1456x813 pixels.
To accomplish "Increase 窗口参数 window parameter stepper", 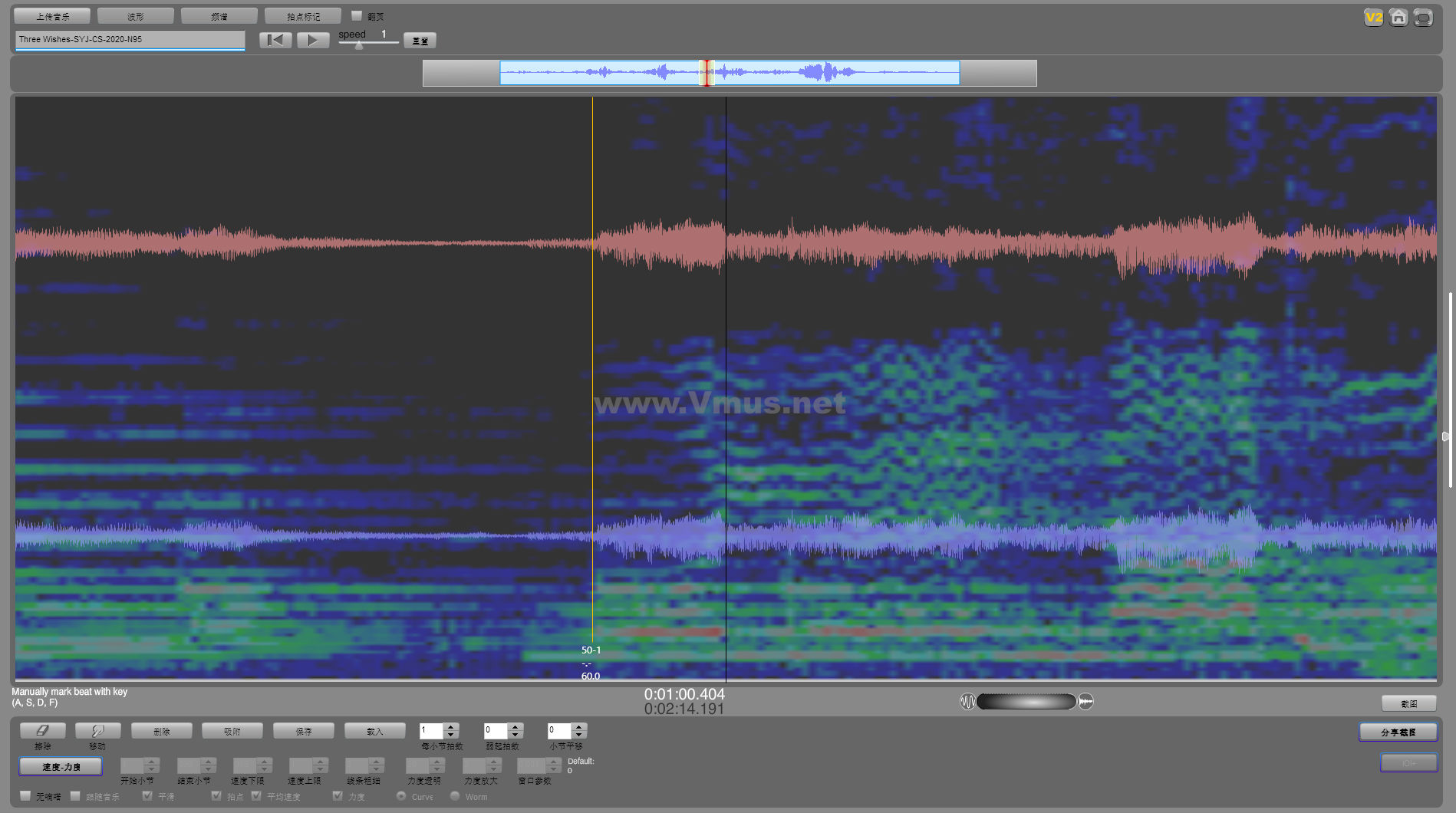I will point(553,762).
